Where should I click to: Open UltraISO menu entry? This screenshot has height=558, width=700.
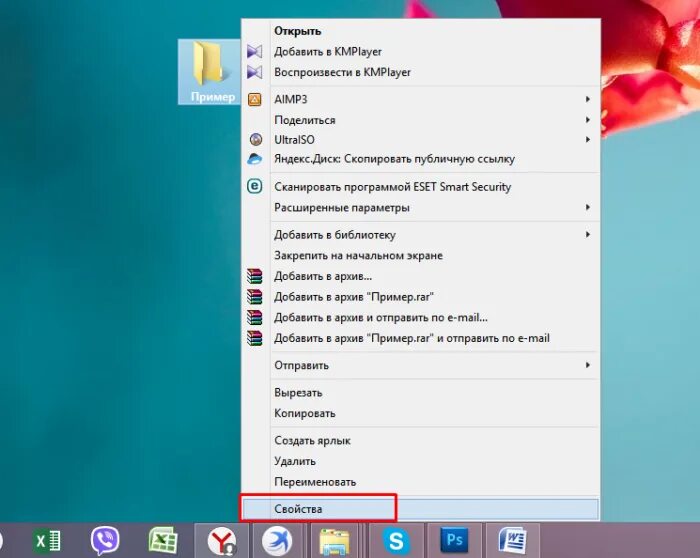pos(421,139)
